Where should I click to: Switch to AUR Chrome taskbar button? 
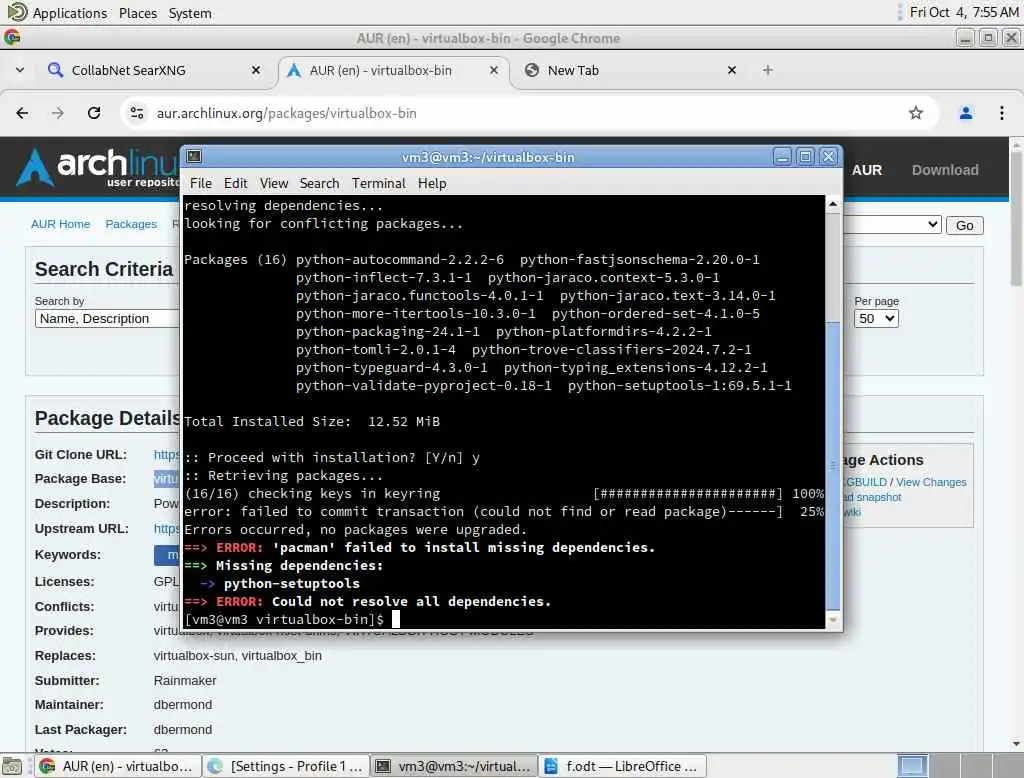coord(118,766)
